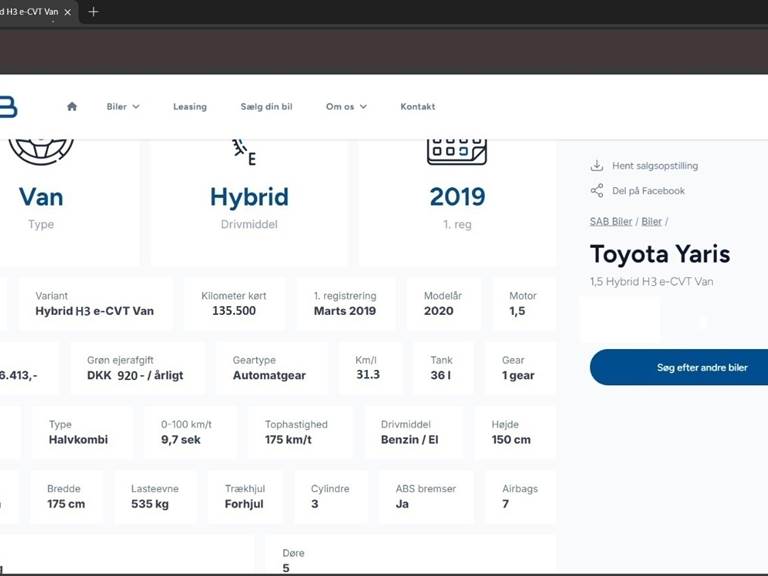Image resolution: width=768 pixels, height=576 pixels.
Task: Click the home icon in the navigation bar
Action: click(x=72, y=107)
